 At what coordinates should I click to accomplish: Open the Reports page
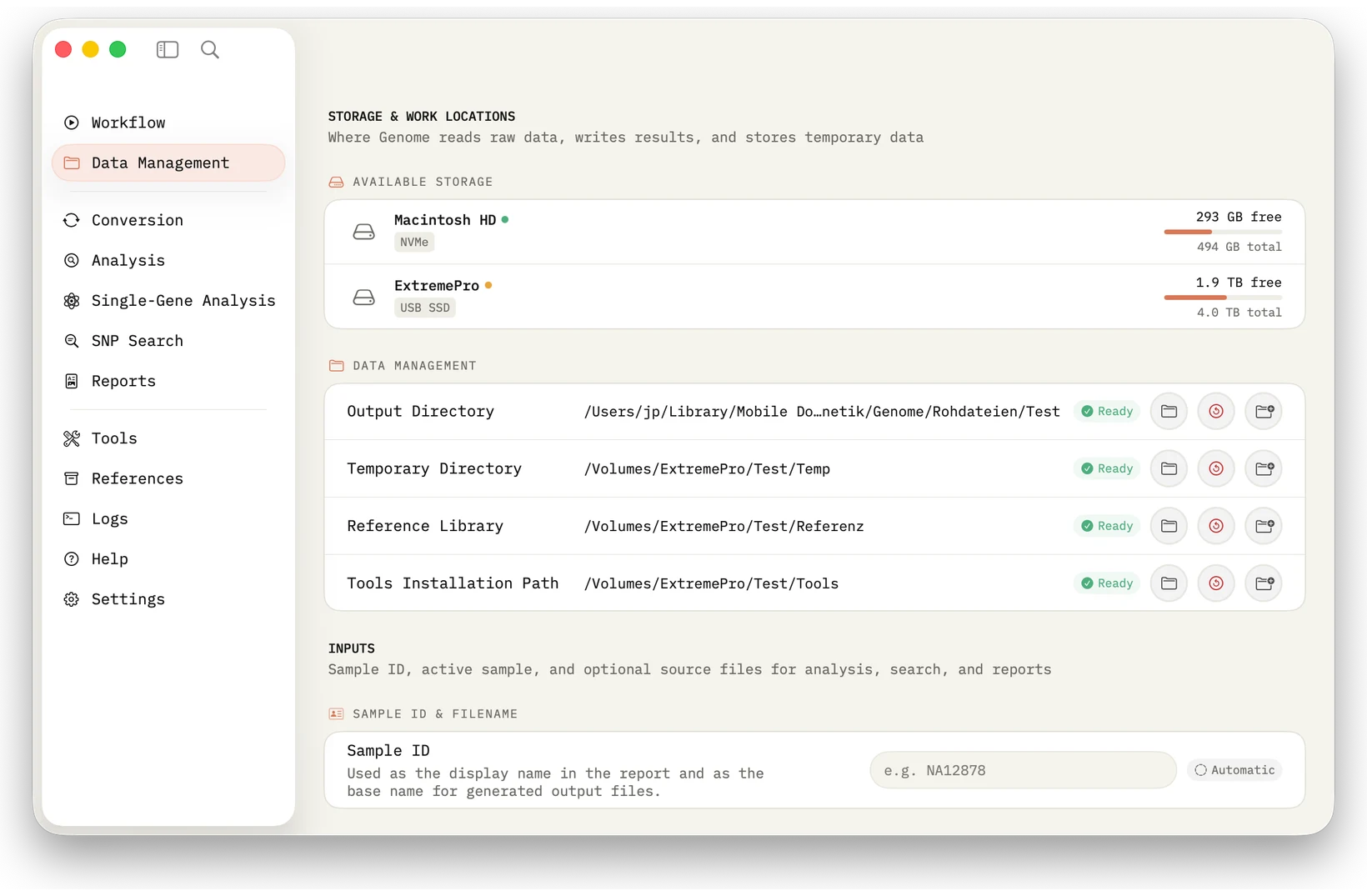pos(168,381)
